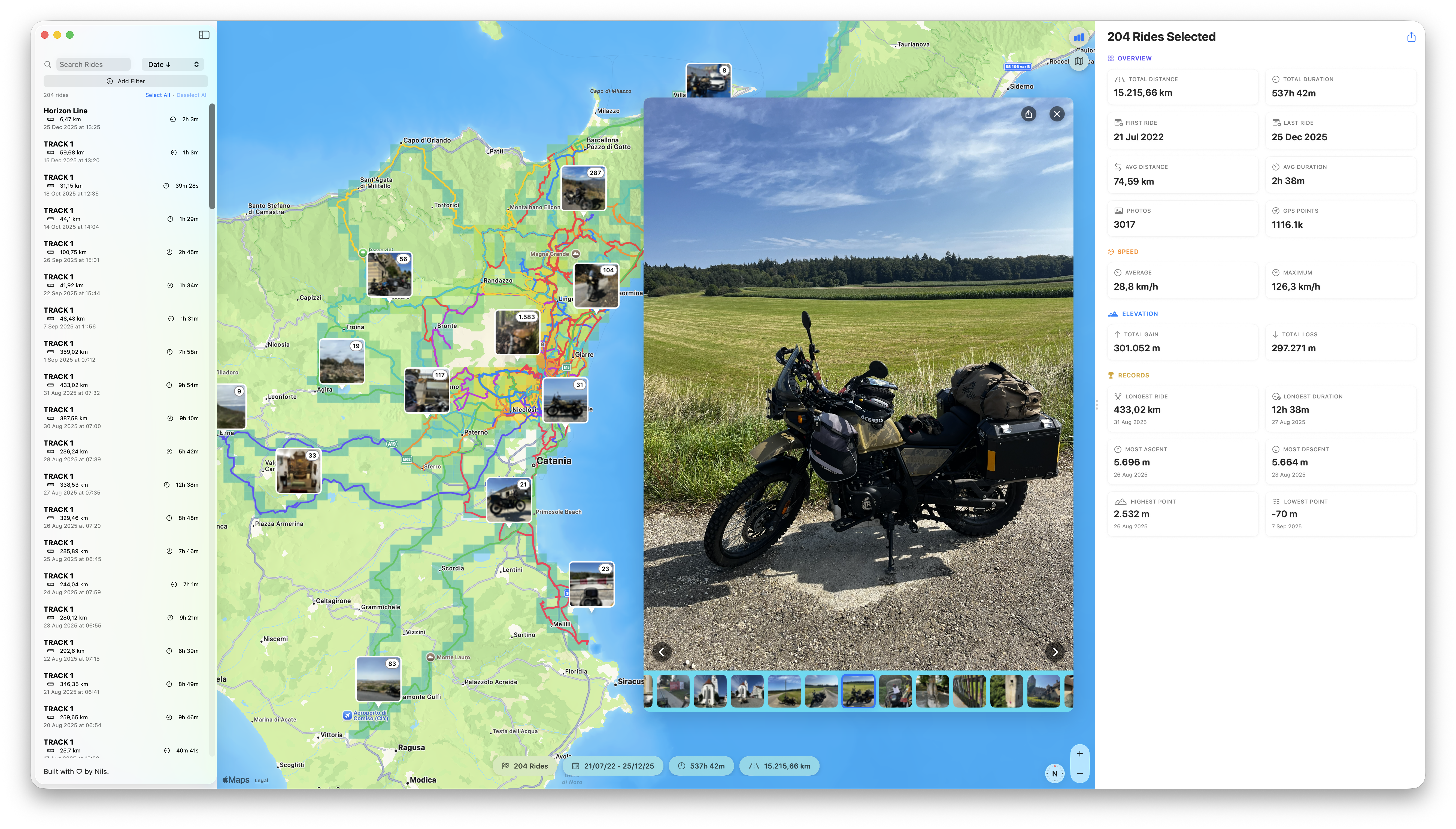The height and width of the screenshot is (829, 1456).
Task: Click the Search Rides field
Action: [x=93, y=64]
